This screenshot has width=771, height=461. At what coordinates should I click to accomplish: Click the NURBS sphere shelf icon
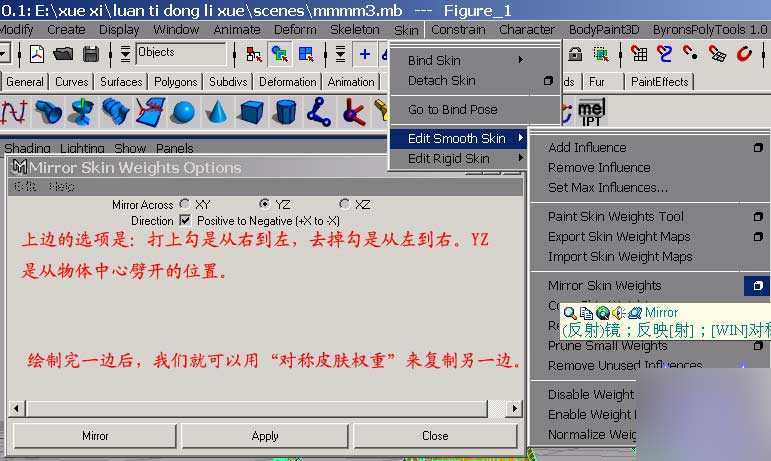click(x=183, y=112)
